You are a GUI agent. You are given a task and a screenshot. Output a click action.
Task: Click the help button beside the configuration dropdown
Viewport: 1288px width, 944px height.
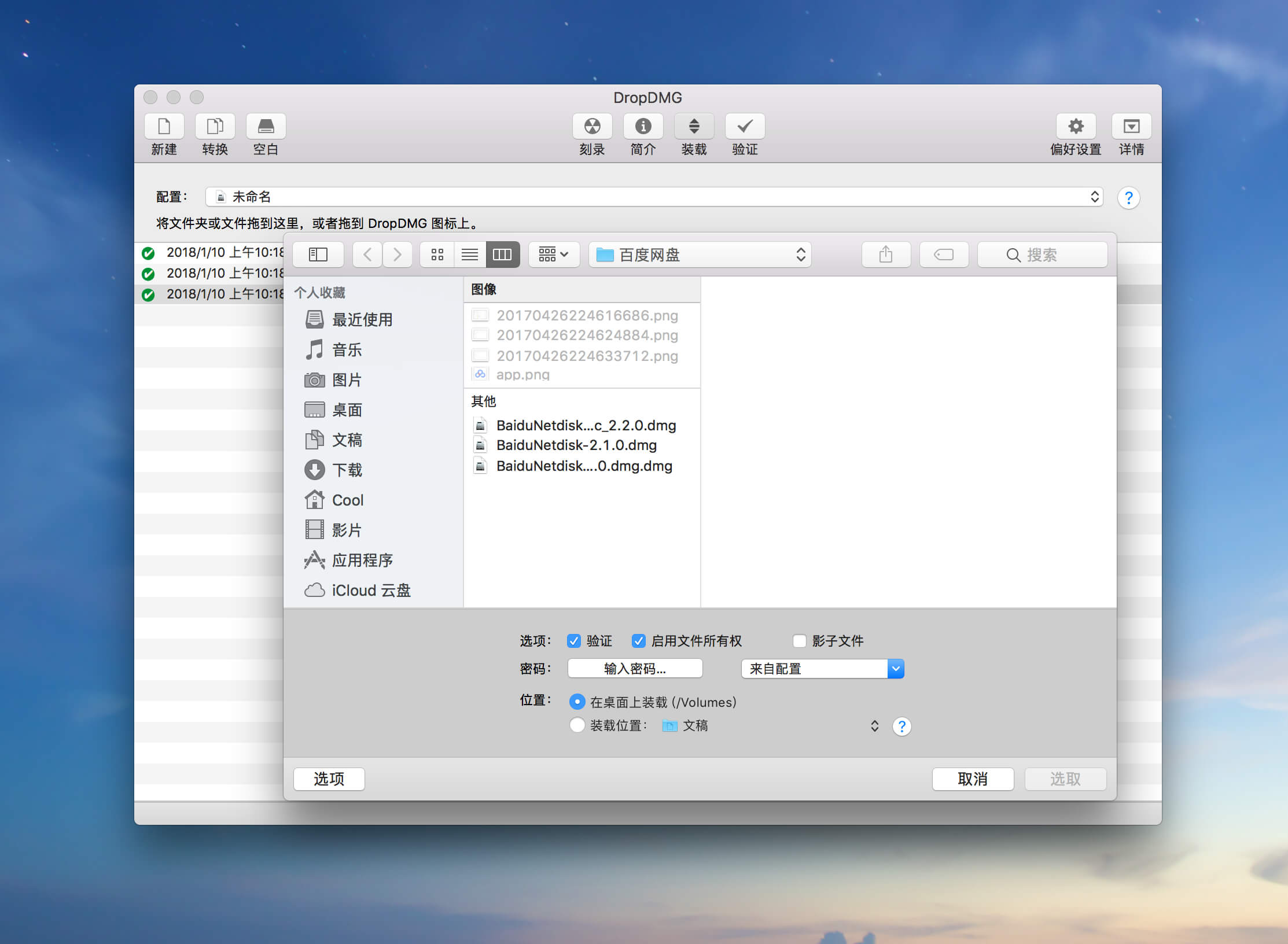tap(1128, 198)
